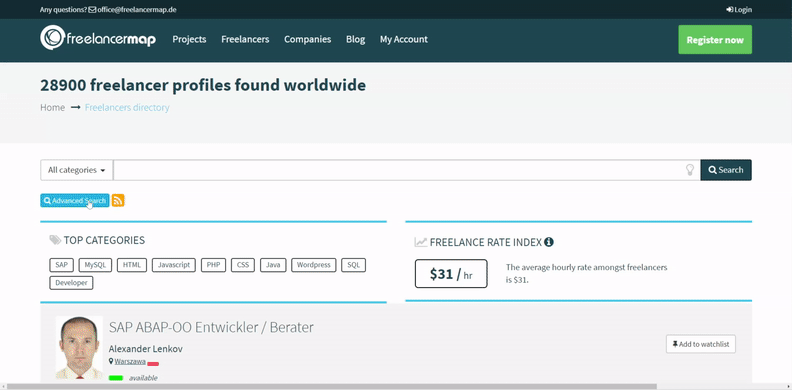Viewport: 792px width, 390px height.
Task: Open the Blog page
Action: coord(356,39)
